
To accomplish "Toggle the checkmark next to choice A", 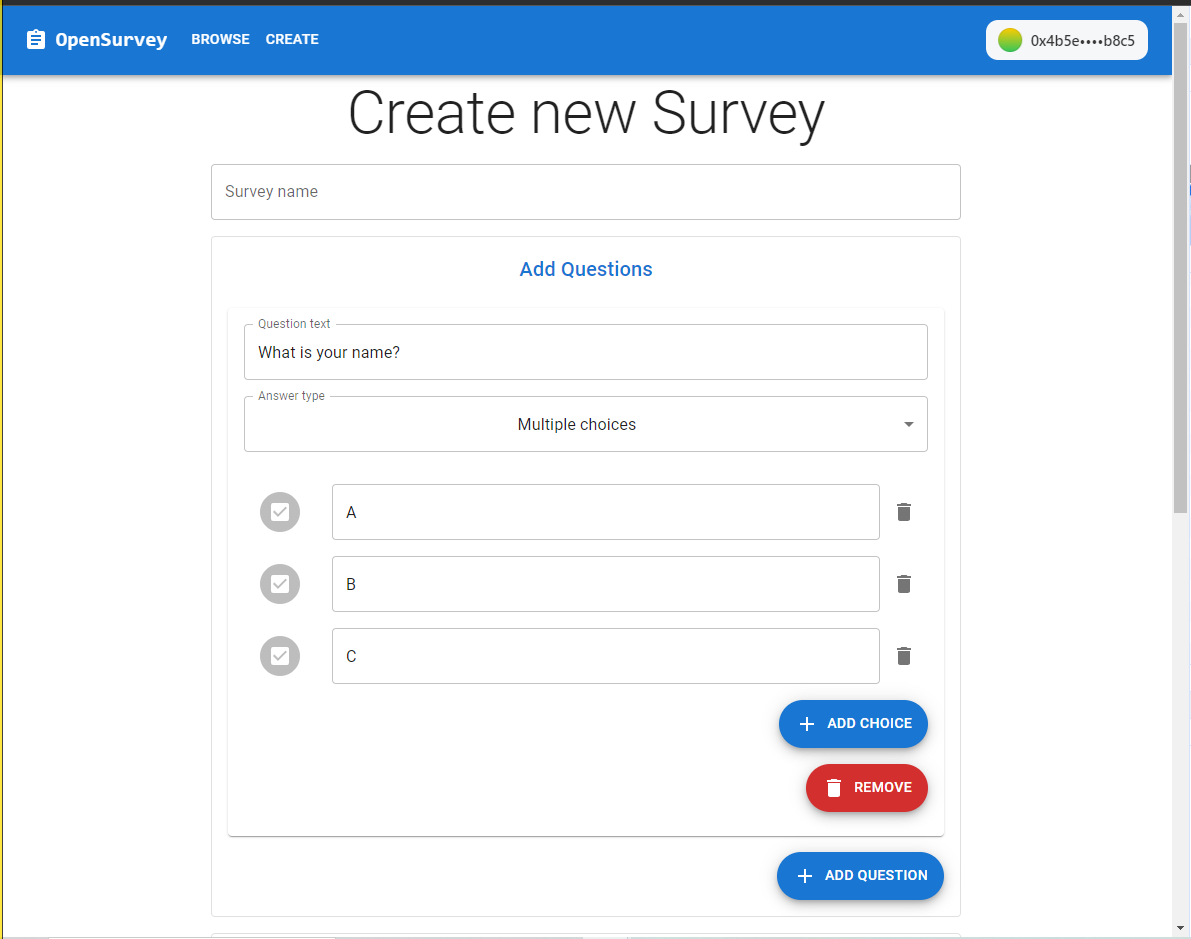I will (279, 512).
